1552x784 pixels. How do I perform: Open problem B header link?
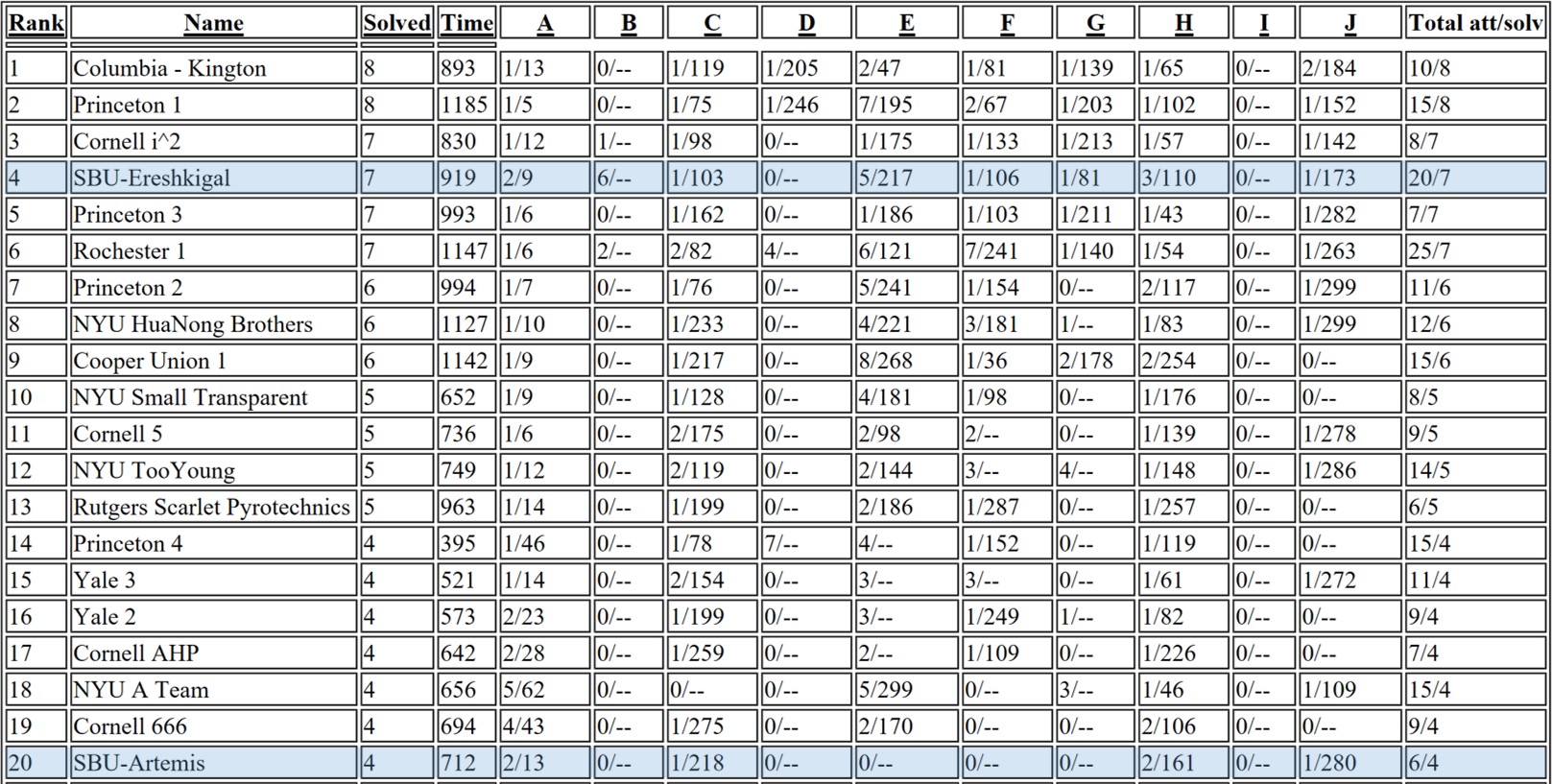[629, 23]
